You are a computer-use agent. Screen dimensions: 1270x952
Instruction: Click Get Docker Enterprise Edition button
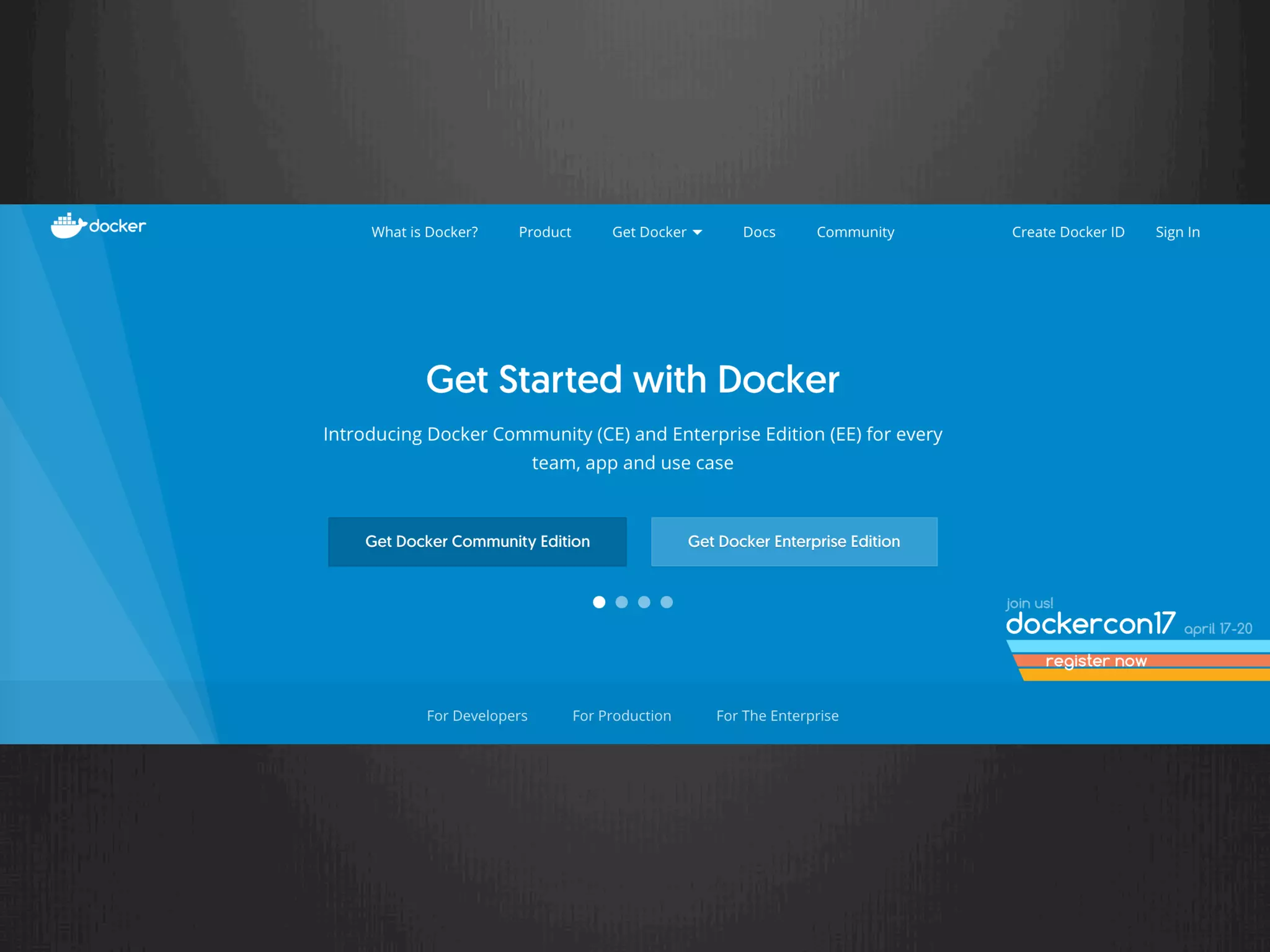[794, 542]
